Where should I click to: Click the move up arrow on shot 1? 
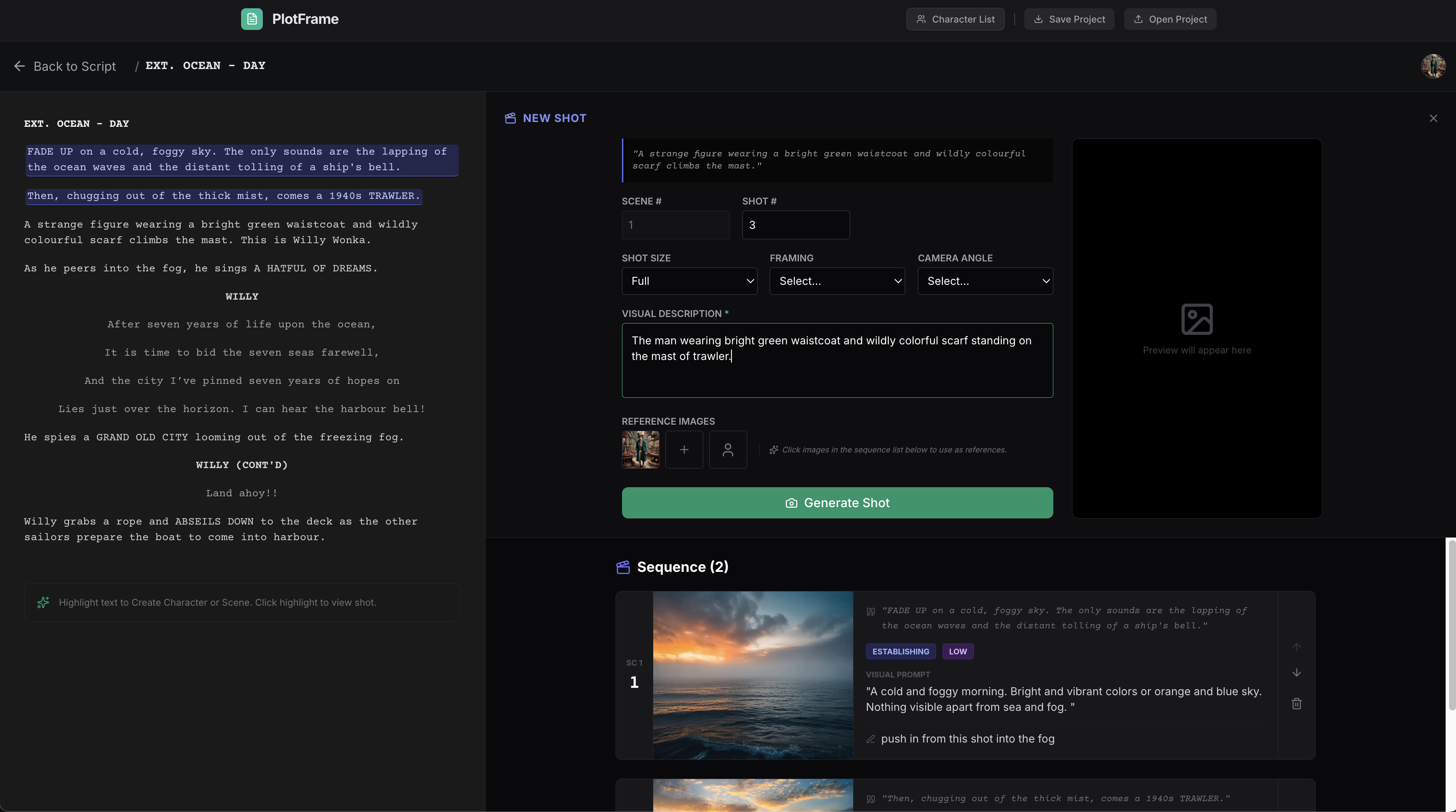click(1296, 647)
